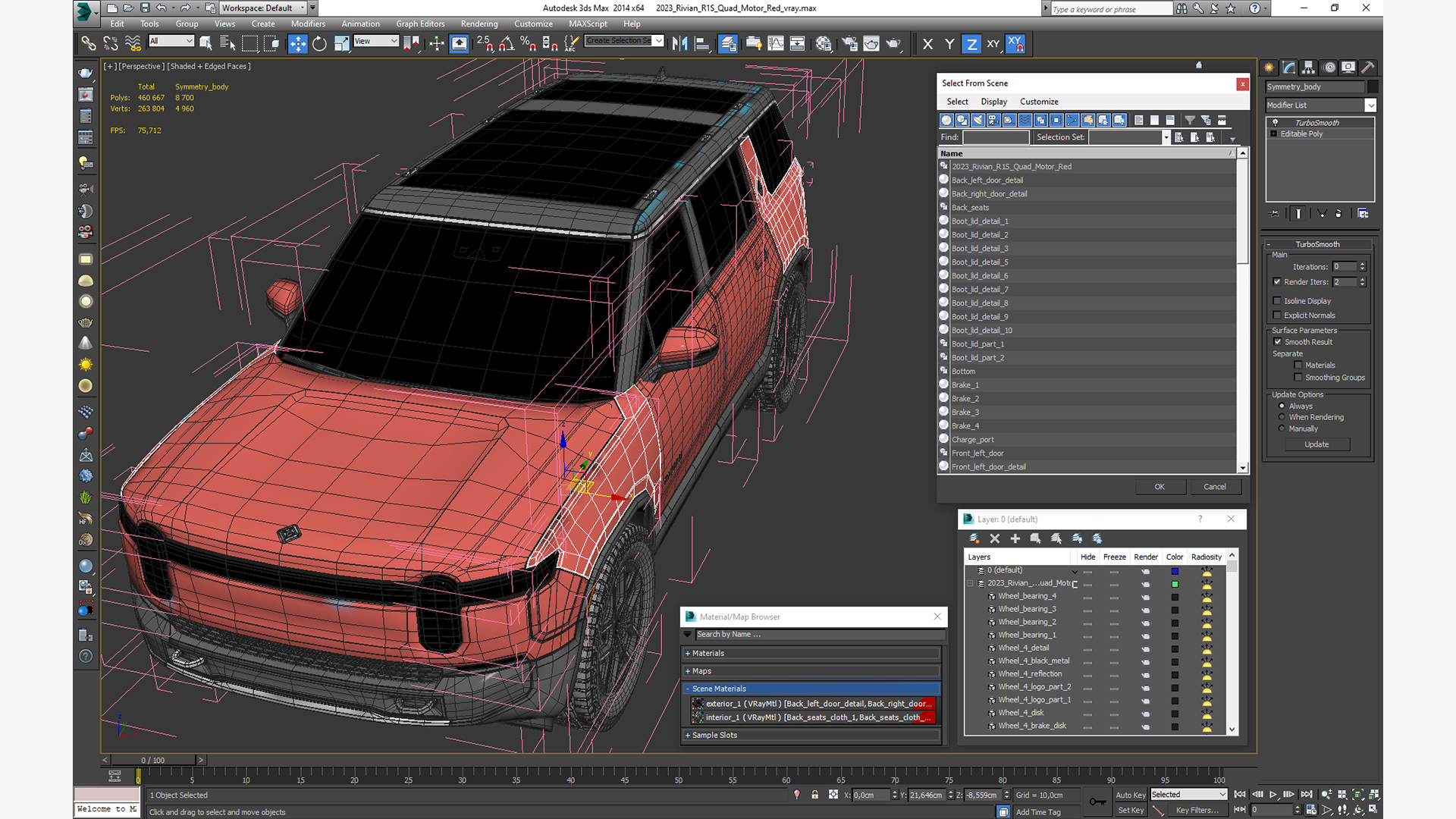This screenshot has height=819, width=1456.
Task: Expand the Editable Poly modifier in stack
Action: point(1274,134)
